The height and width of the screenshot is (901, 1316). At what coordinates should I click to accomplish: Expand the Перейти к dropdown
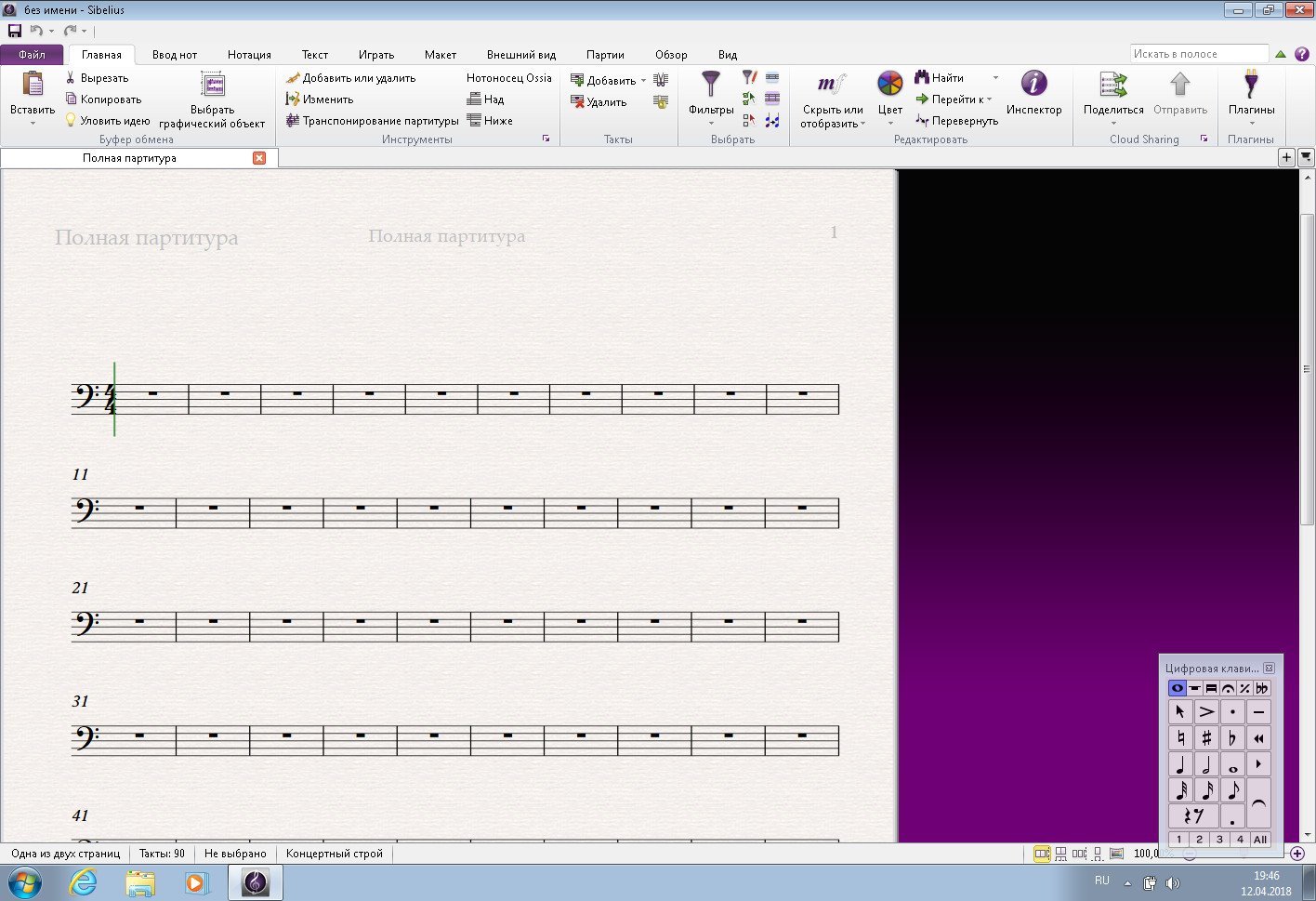tap(989, 99)
